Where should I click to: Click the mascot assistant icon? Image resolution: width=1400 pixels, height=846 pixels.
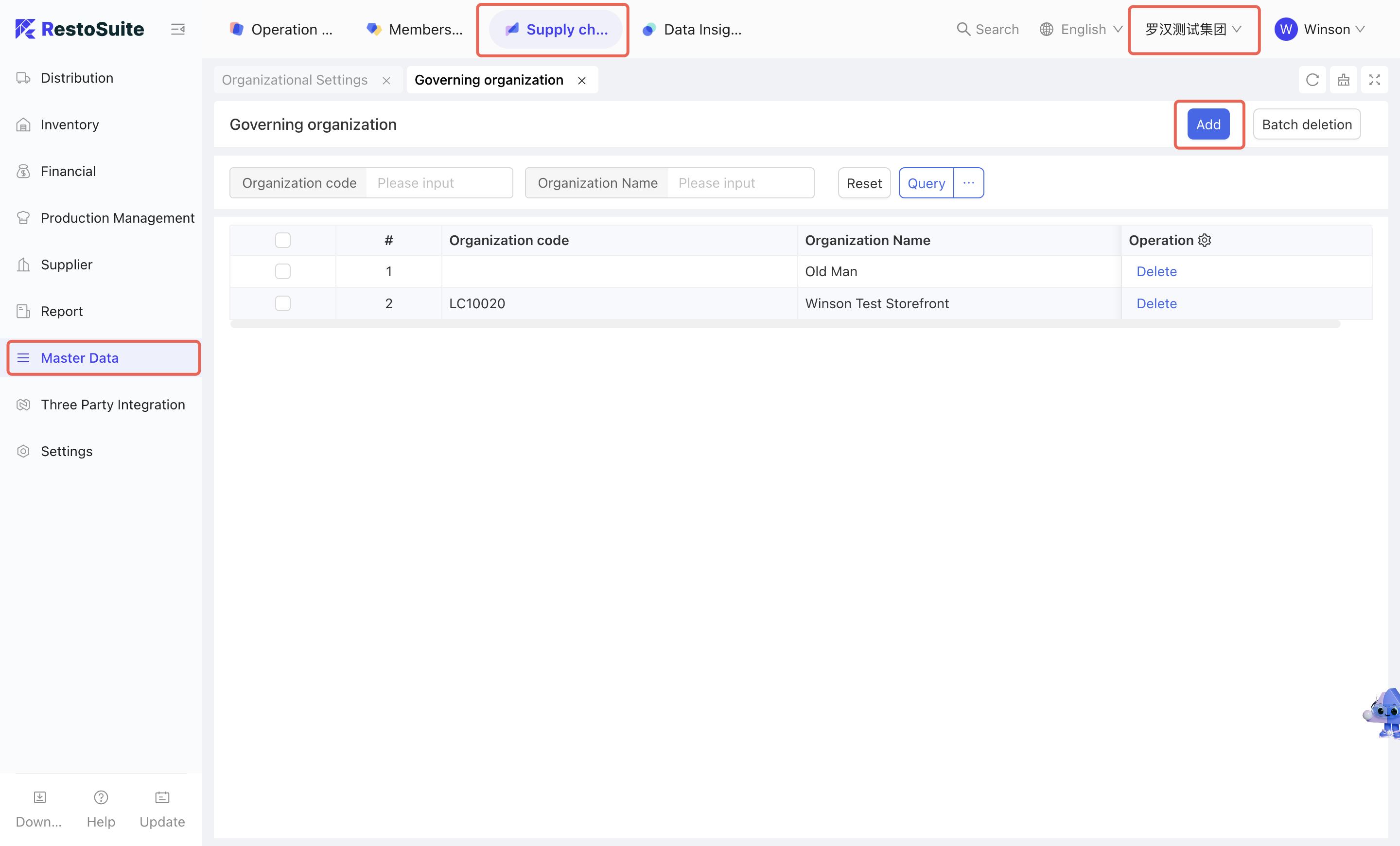click(1384, 712)
